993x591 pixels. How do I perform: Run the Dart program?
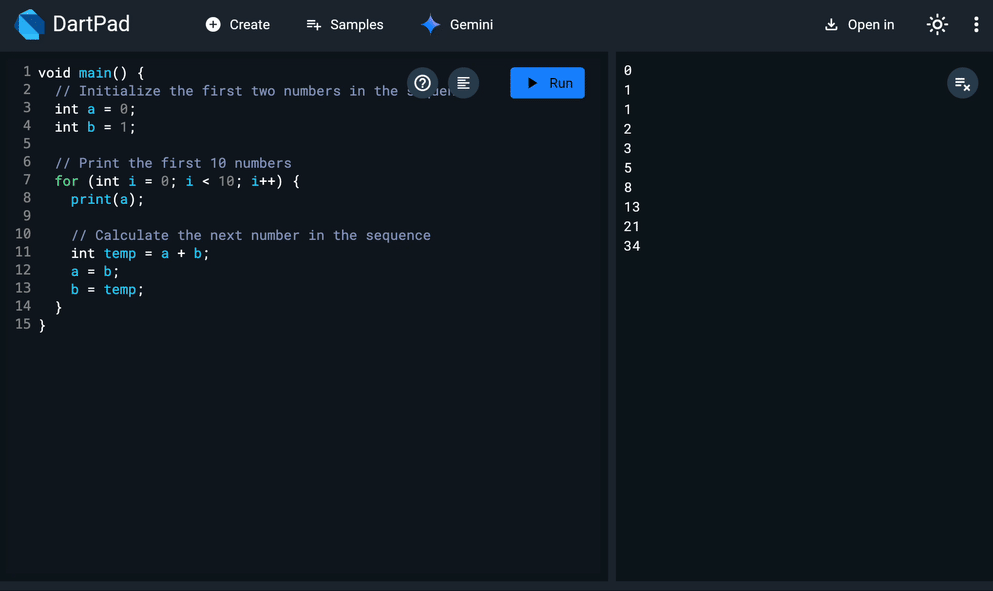pyautogui.click(x=547, y=83)
